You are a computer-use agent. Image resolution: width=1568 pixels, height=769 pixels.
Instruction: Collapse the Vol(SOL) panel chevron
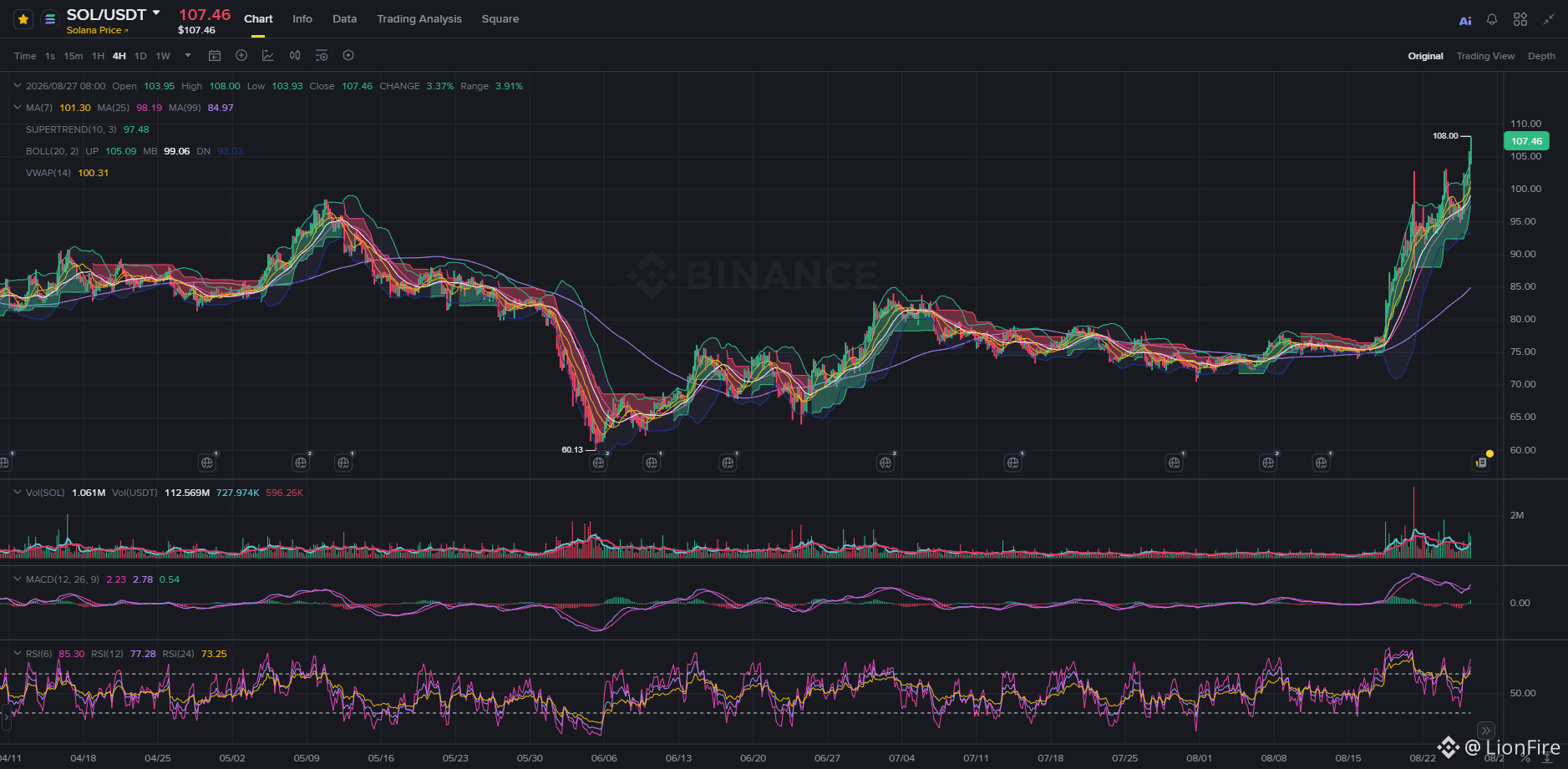[17, 492]
